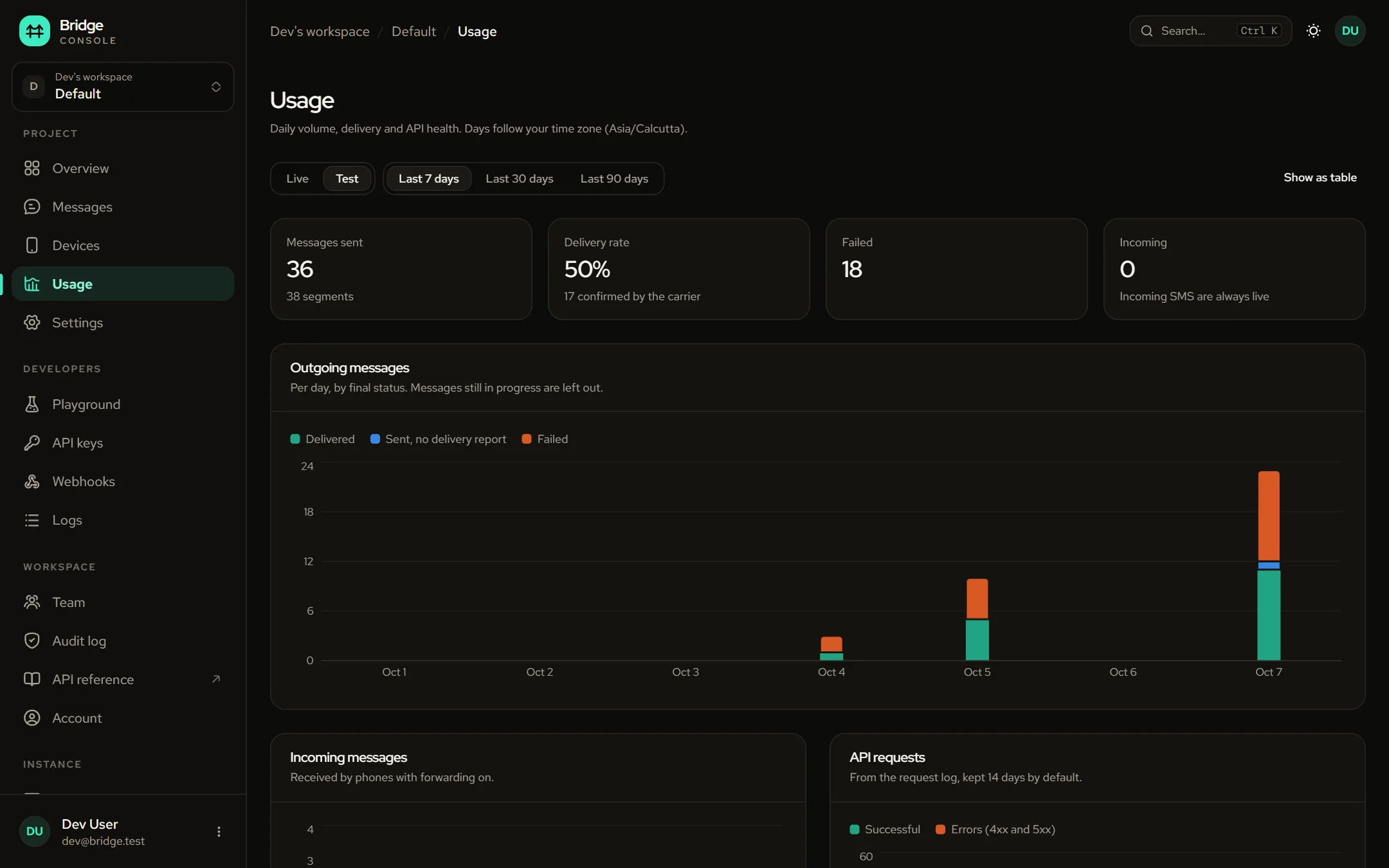The width and height of the screenshot is (1389, 868).
Task: Open Webhooks via its webhook icon
Action: click(32, 482)
